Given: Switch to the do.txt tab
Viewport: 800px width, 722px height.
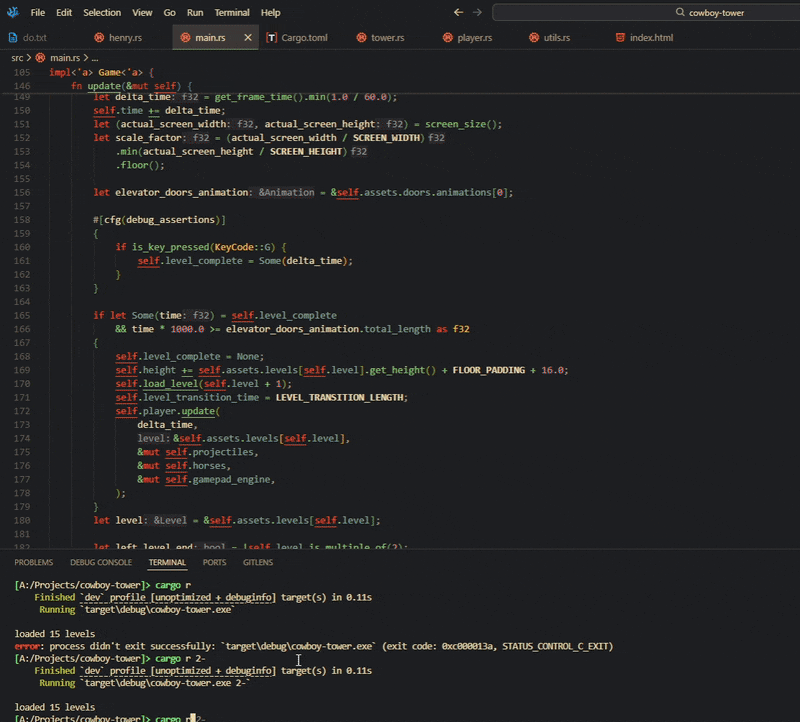Looking at the screenshot, I should (x=35, y=37).
